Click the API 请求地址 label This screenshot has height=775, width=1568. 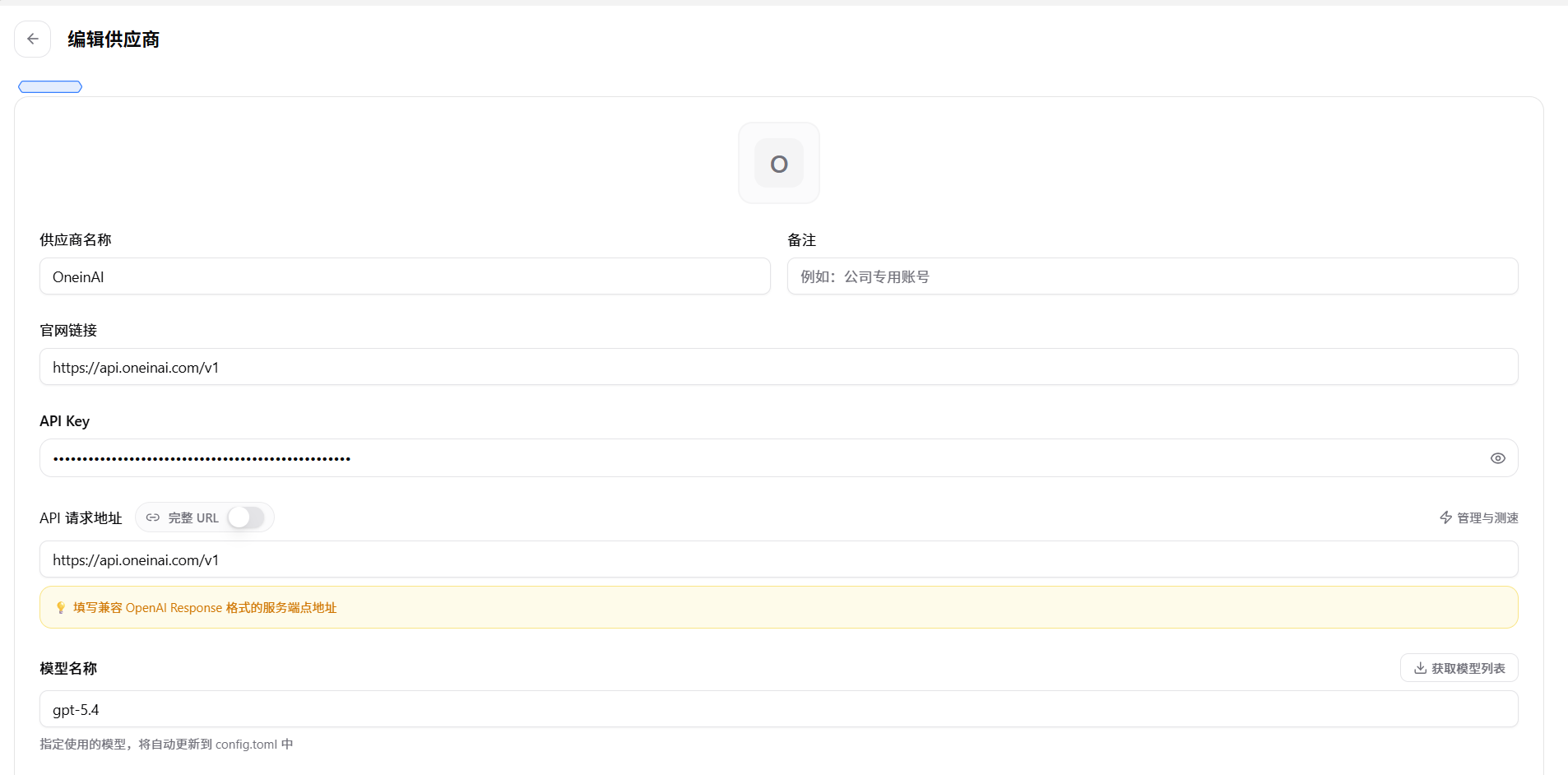click(81, 518)
